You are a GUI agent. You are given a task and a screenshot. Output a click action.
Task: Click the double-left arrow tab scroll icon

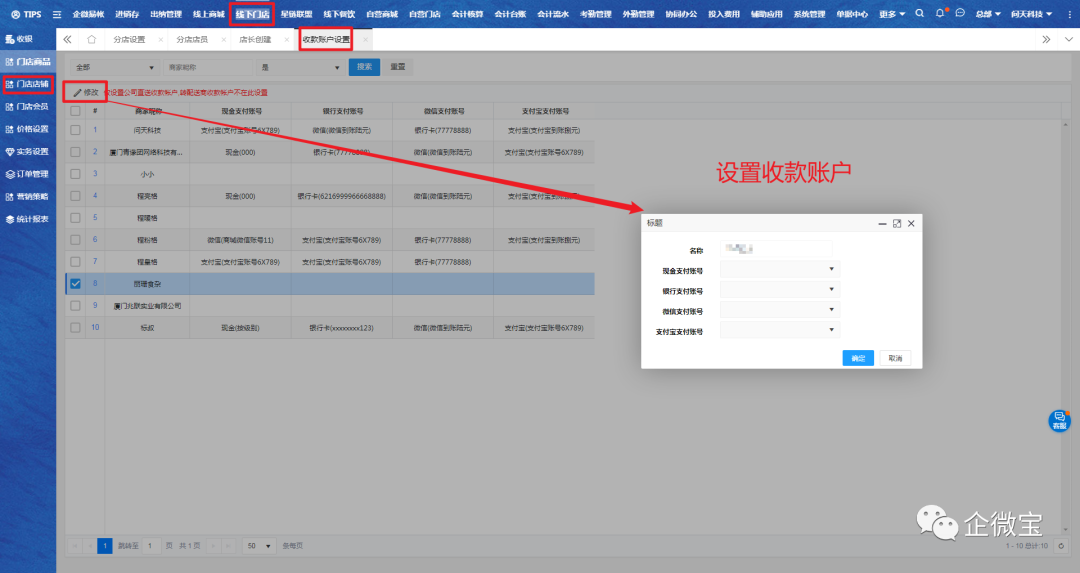click(x=68, y=40)
